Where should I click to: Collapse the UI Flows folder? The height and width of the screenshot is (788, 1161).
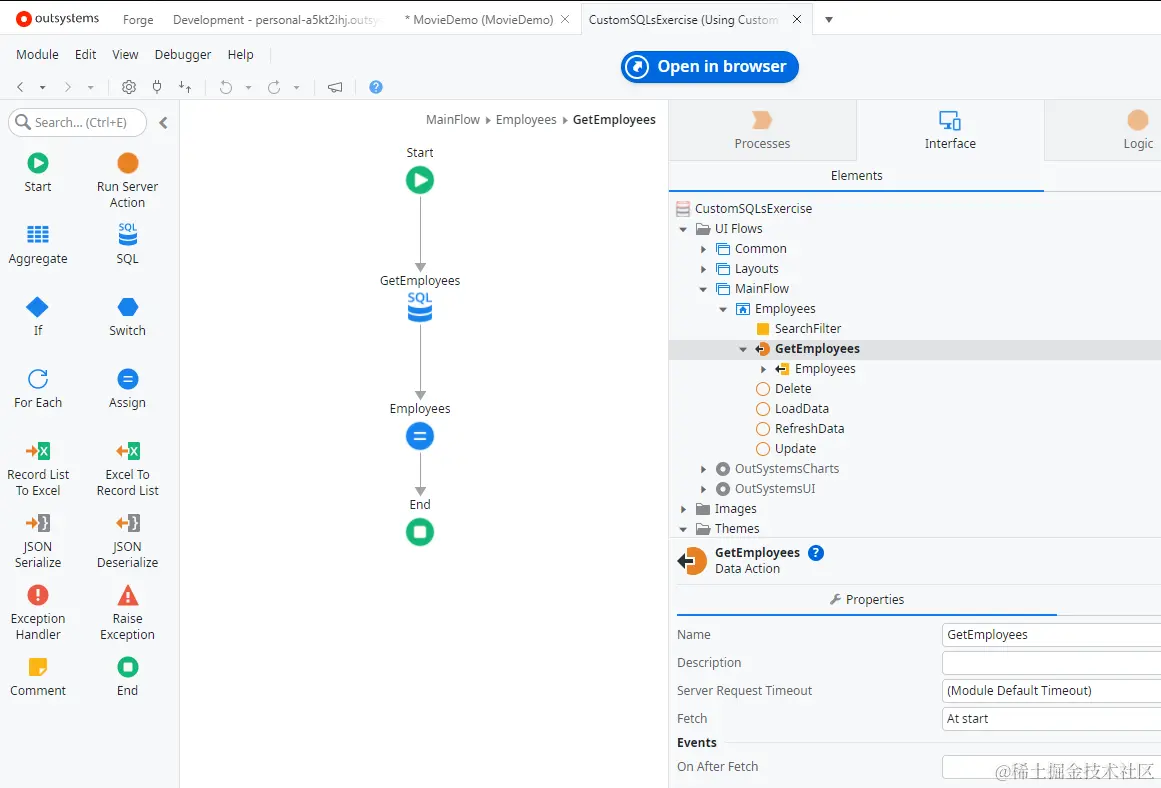pos(683,230)
